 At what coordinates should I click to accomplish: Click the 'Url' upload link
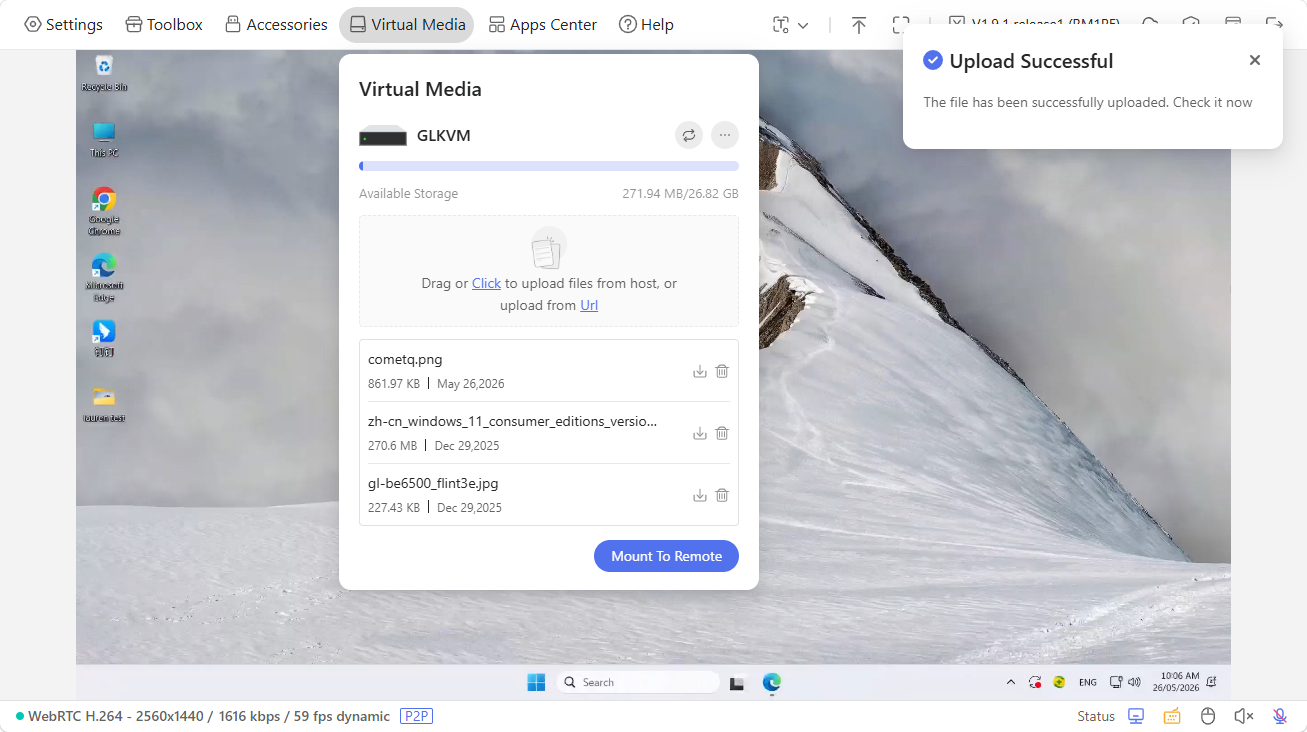[589, 305]
